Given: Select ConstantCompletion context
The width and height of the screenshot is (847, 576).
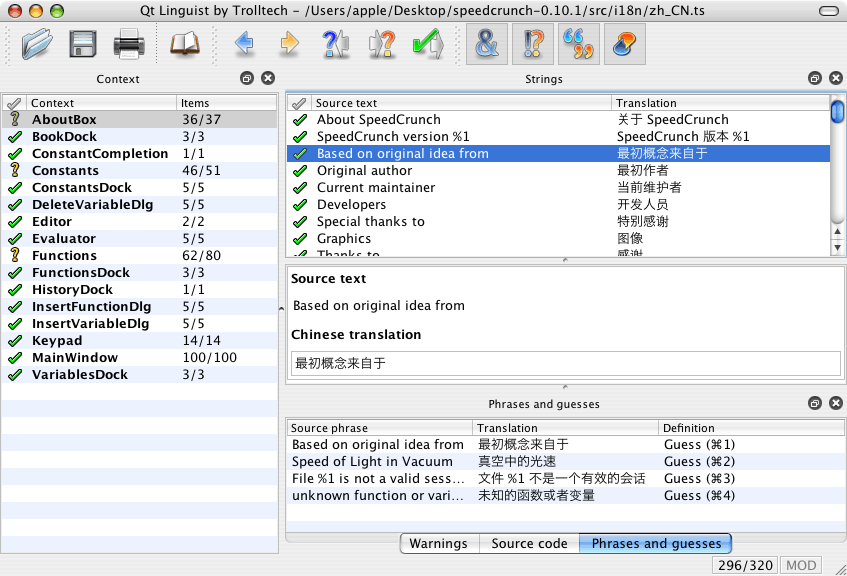Looking at the screenshot, I should [x=139, y=153].
